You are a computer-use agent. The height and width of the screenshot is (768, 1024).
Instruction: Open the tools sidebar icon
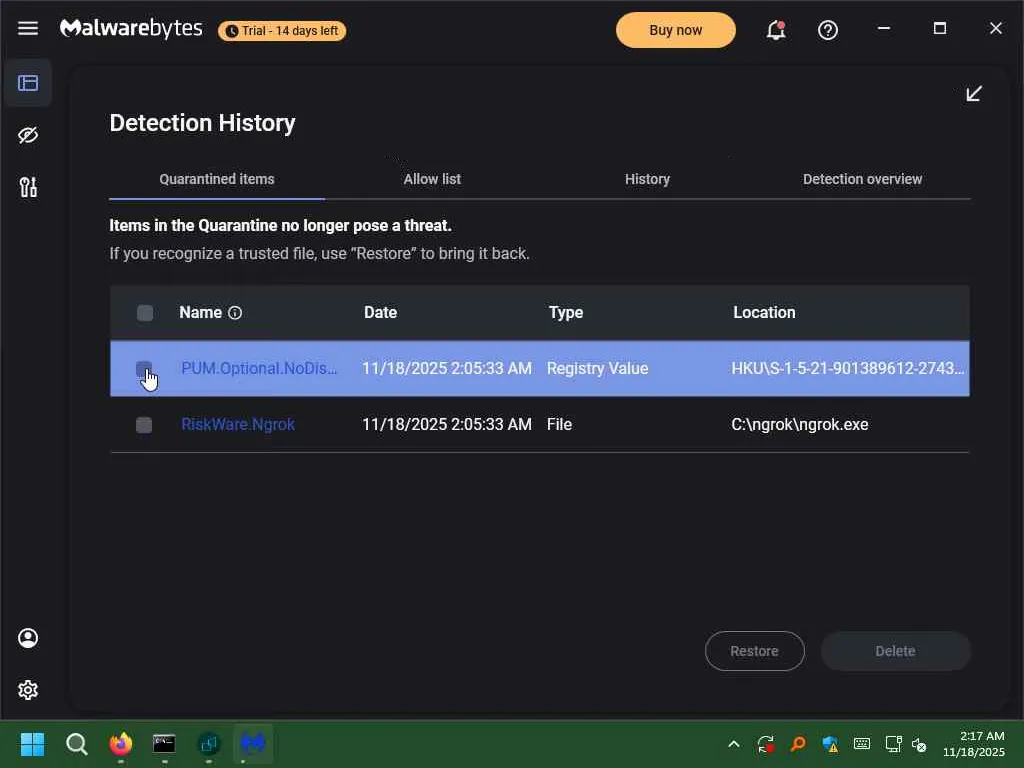(27, 187)
